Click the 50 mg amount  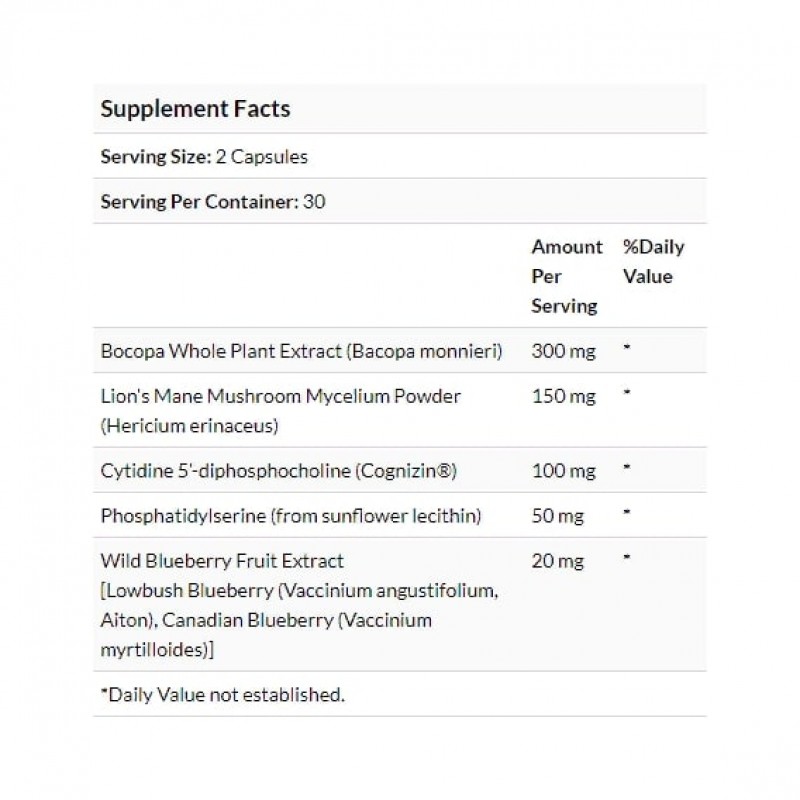[x=558, y=514]
